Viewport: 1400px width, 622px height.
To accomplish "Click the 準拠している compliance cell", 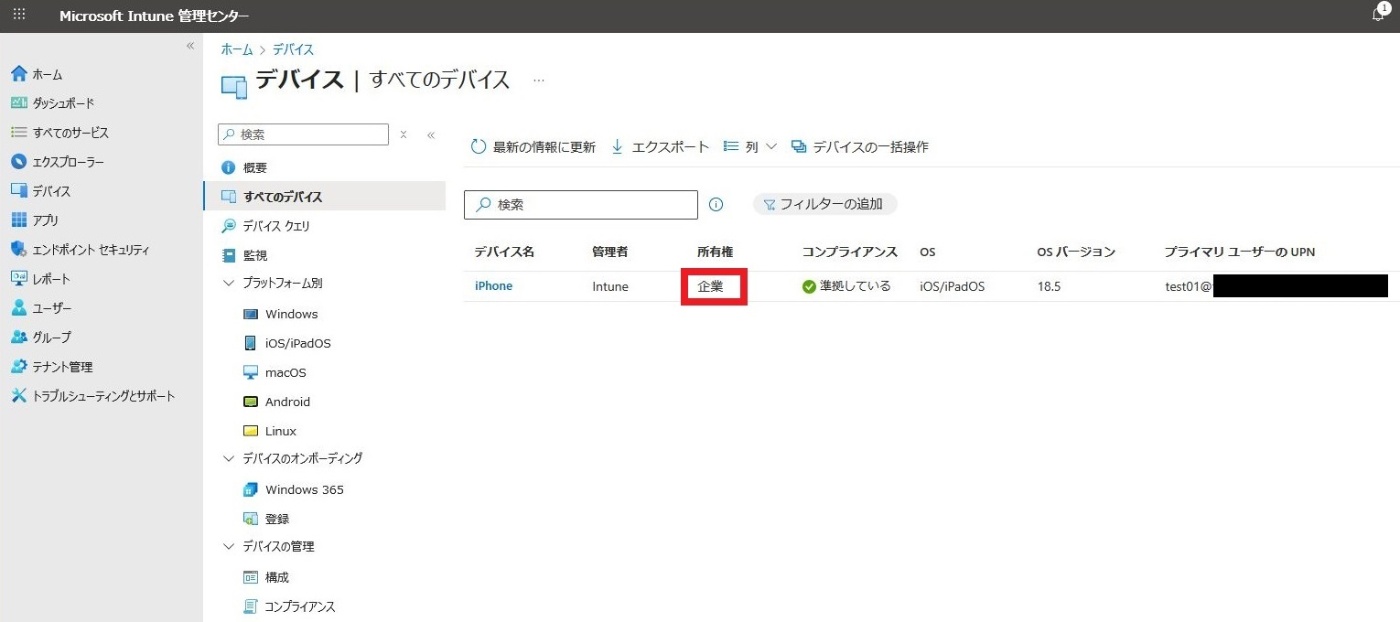I will [x=846, y=286].
